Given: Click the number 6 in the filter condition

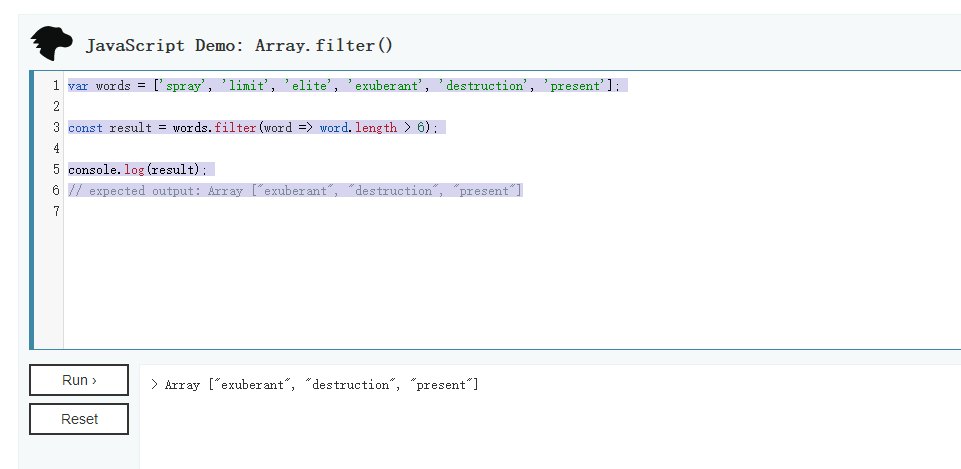Looking at the screenshot, I should point(420,128).
